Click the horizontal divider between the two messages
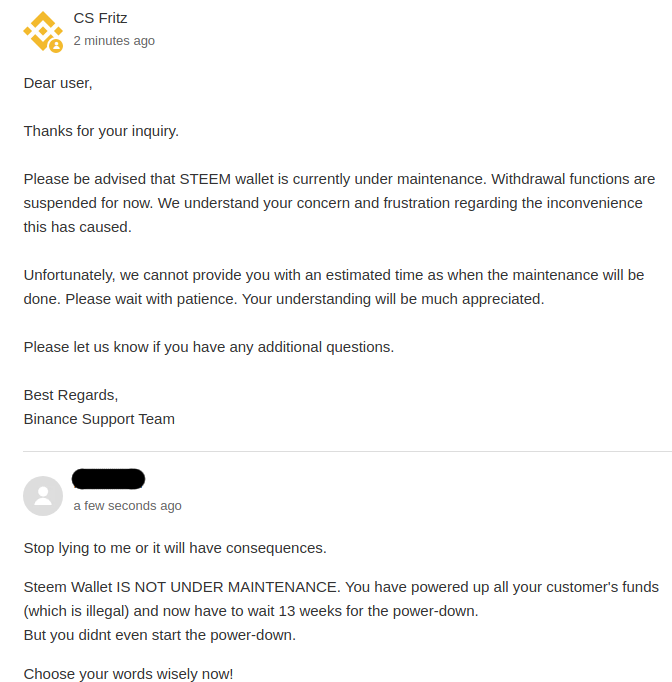The height and width of the screenshot is (682, 672). click(336, 451)
